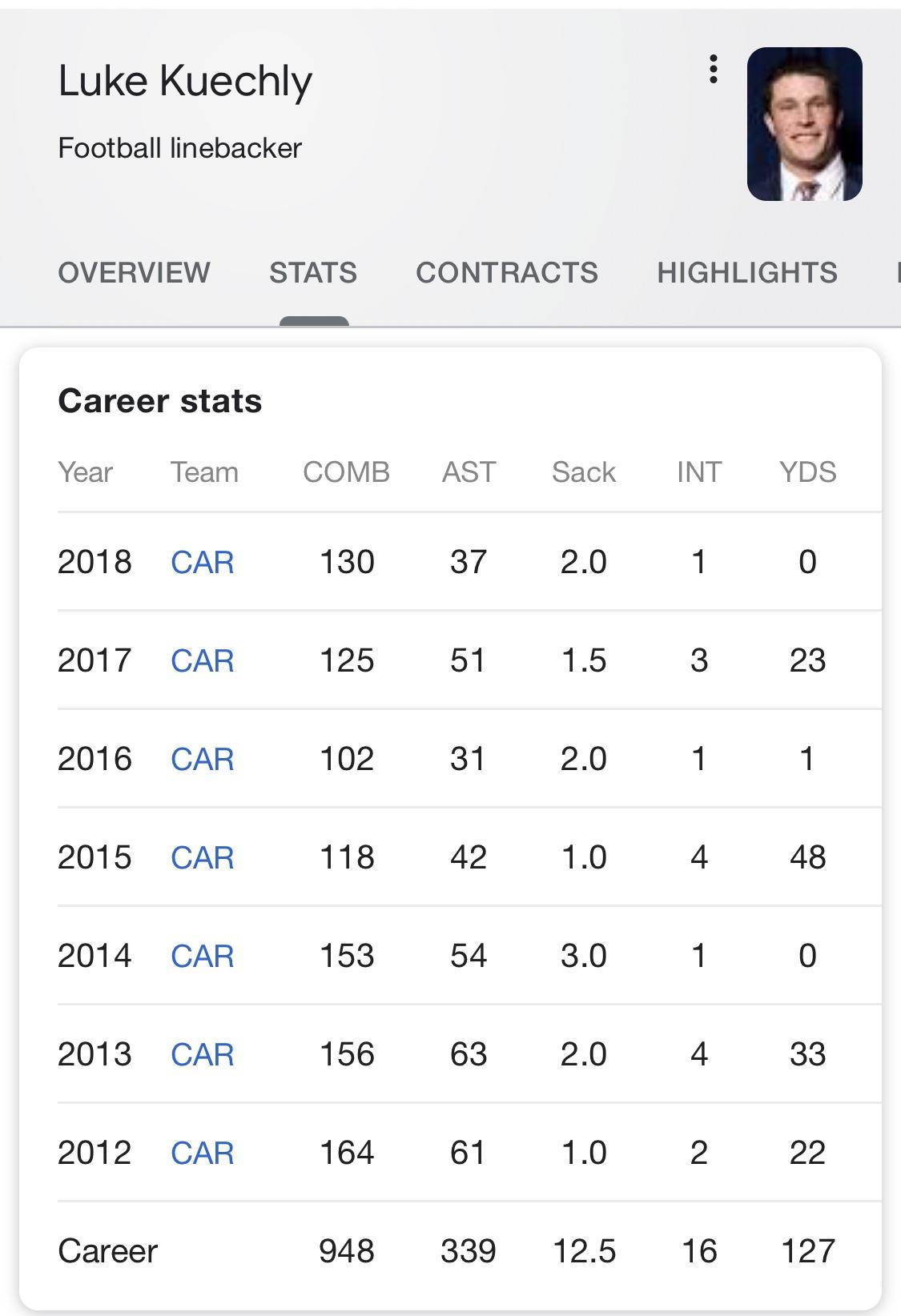Switch to the OVERVIEW tab
The height and width of the screenshot is (1316, 901).
tap(134, 273)
